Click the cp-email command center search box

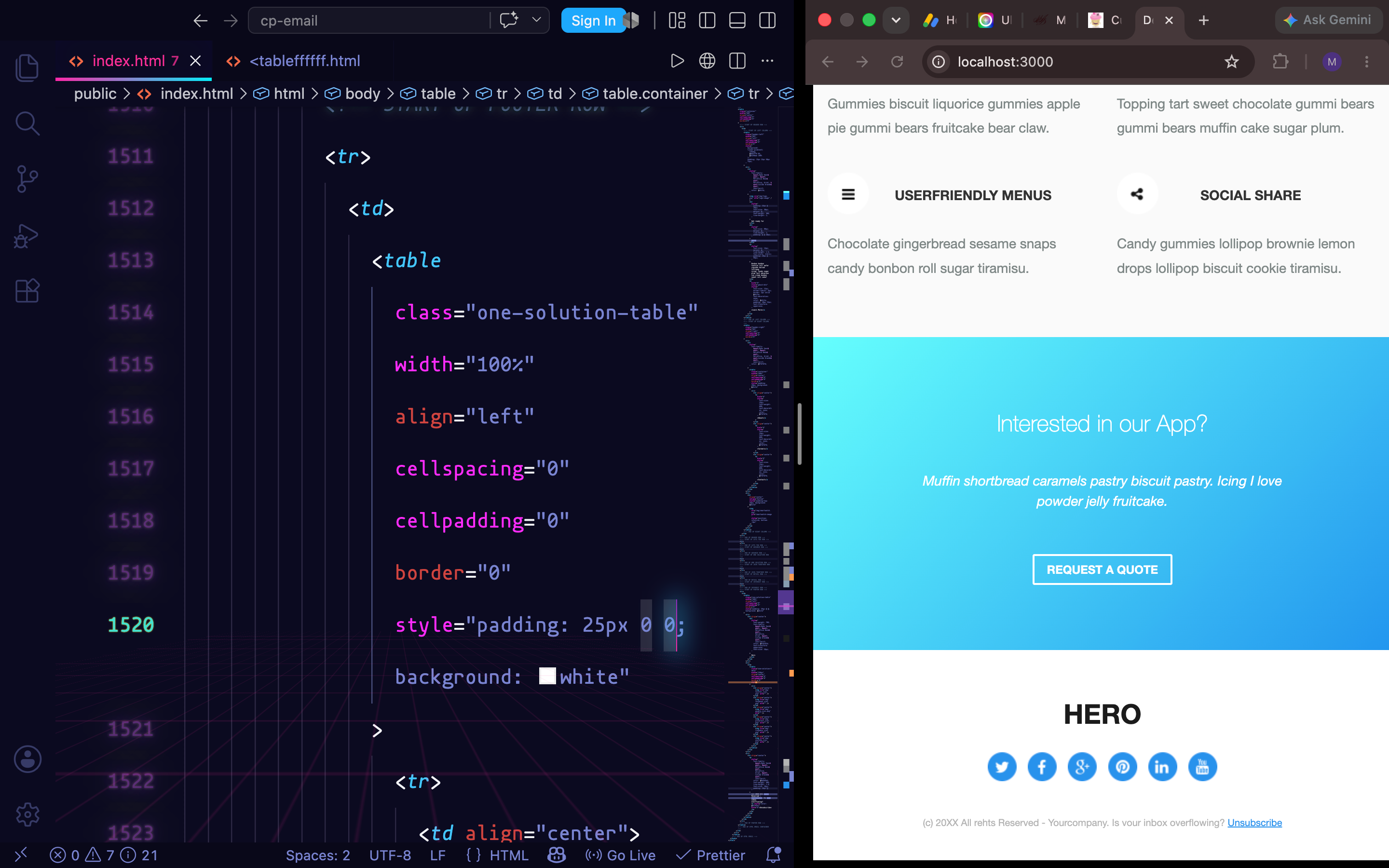click(370, 21)
